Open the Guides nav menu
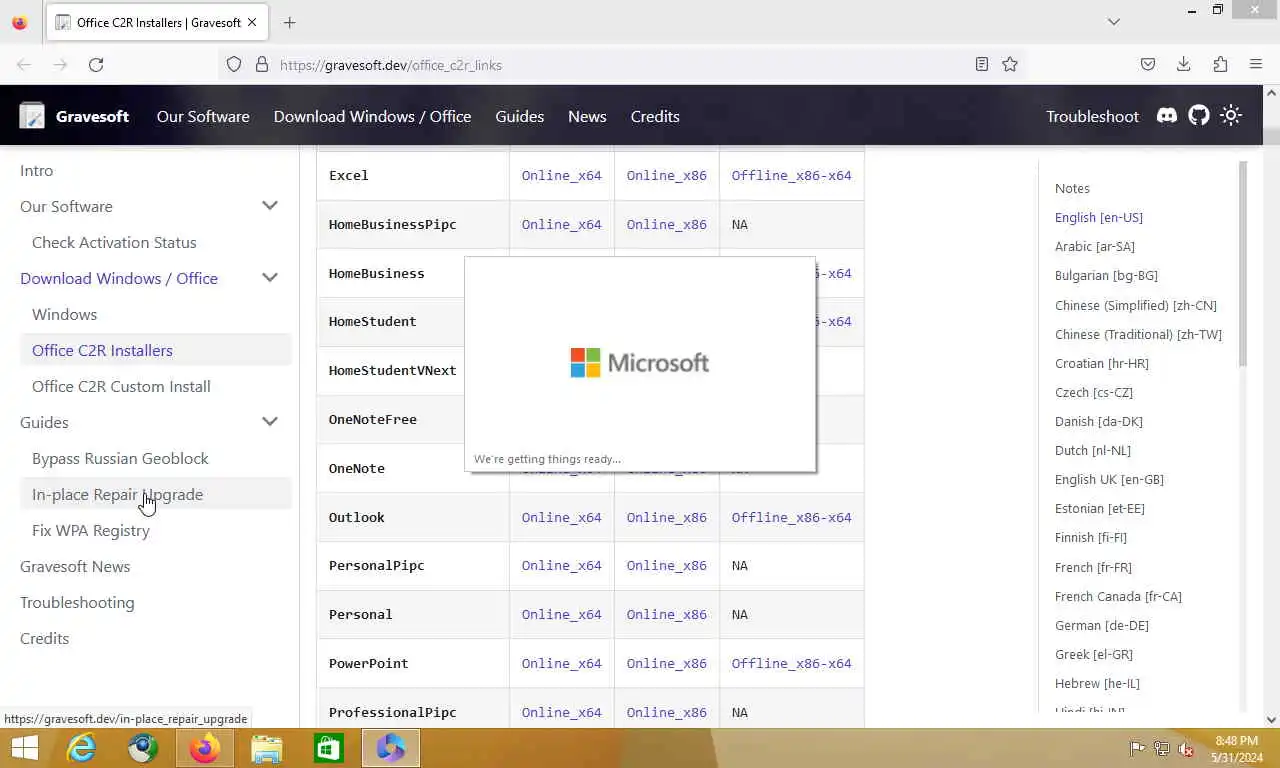 (x=520, y=116)
